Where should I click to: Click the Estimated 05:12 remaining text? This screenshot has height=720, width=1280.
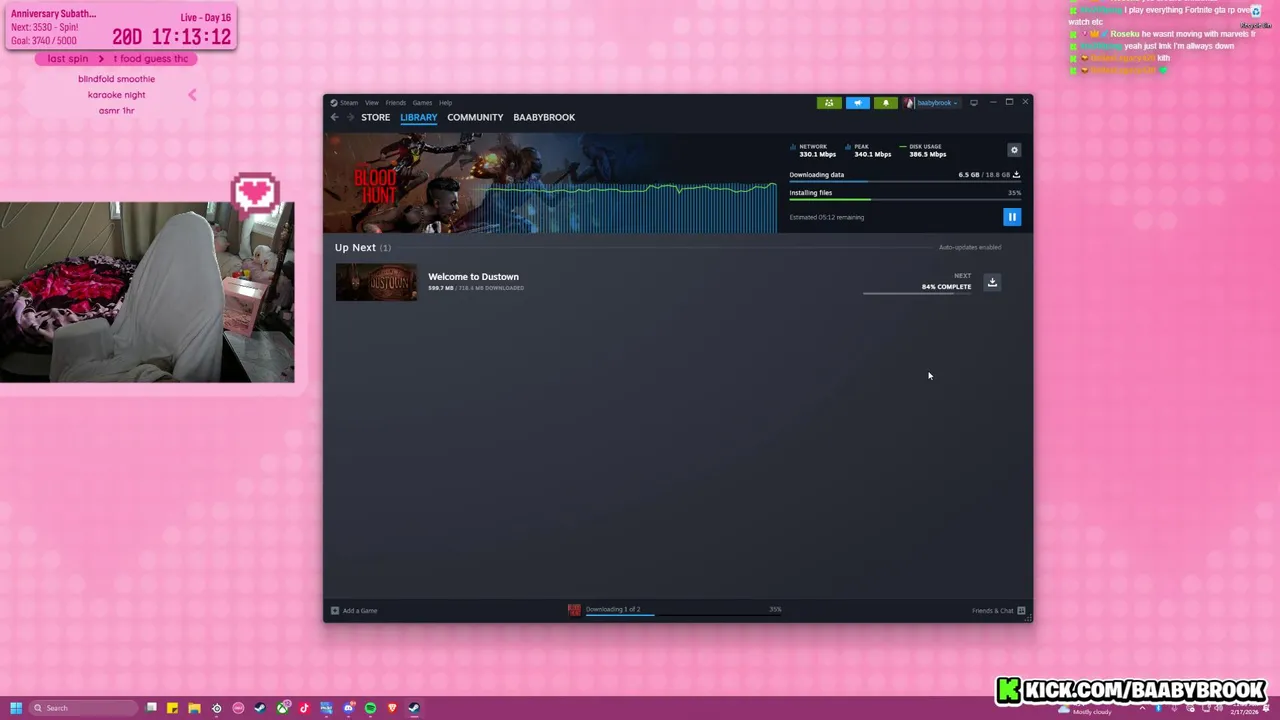coord(826,217)
